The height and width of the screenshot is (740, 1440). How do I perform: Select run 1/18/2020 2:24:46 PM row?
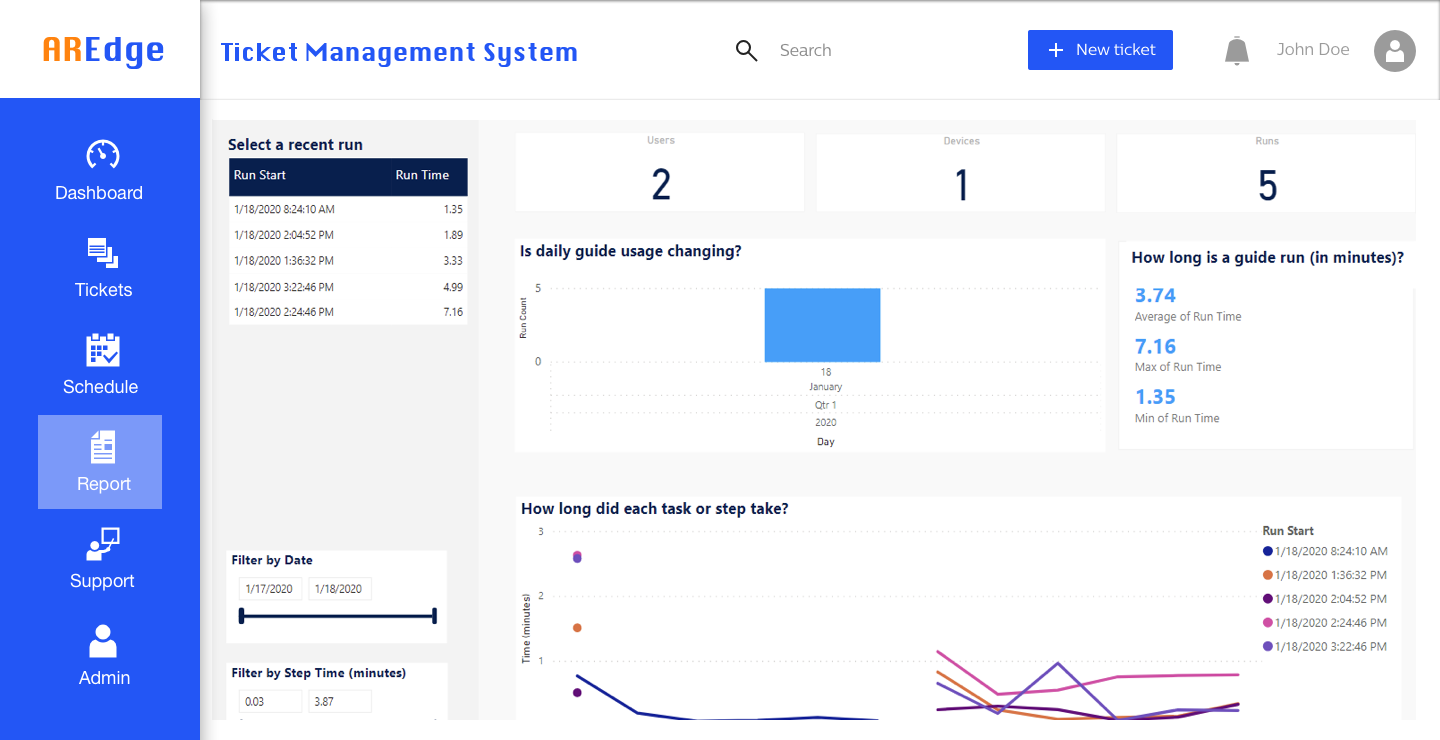[348, 312]
